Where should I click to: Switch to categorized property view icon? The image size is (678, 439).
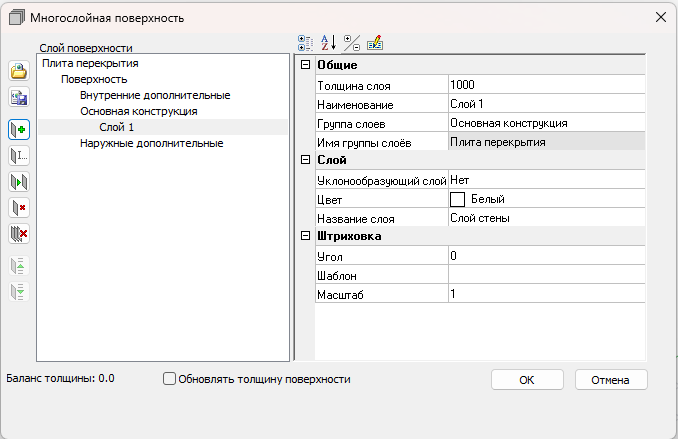306,43
